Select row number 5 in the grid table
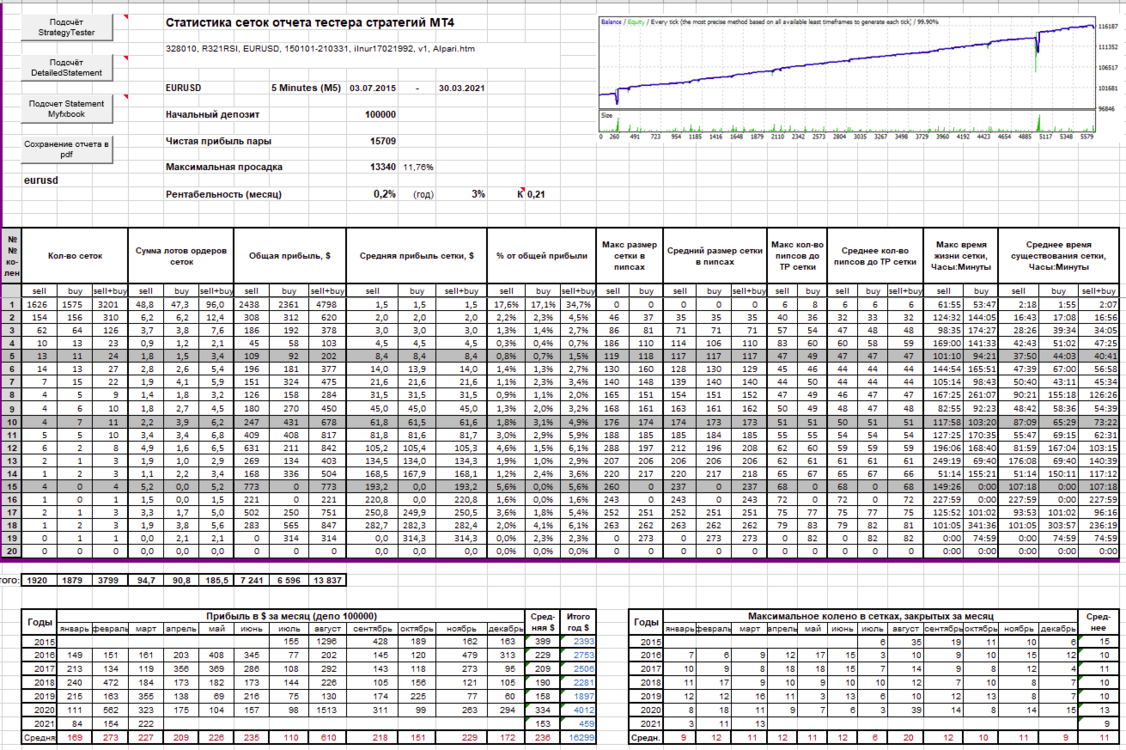Viewport: 1126px width, 750px height. click(11, 356)
